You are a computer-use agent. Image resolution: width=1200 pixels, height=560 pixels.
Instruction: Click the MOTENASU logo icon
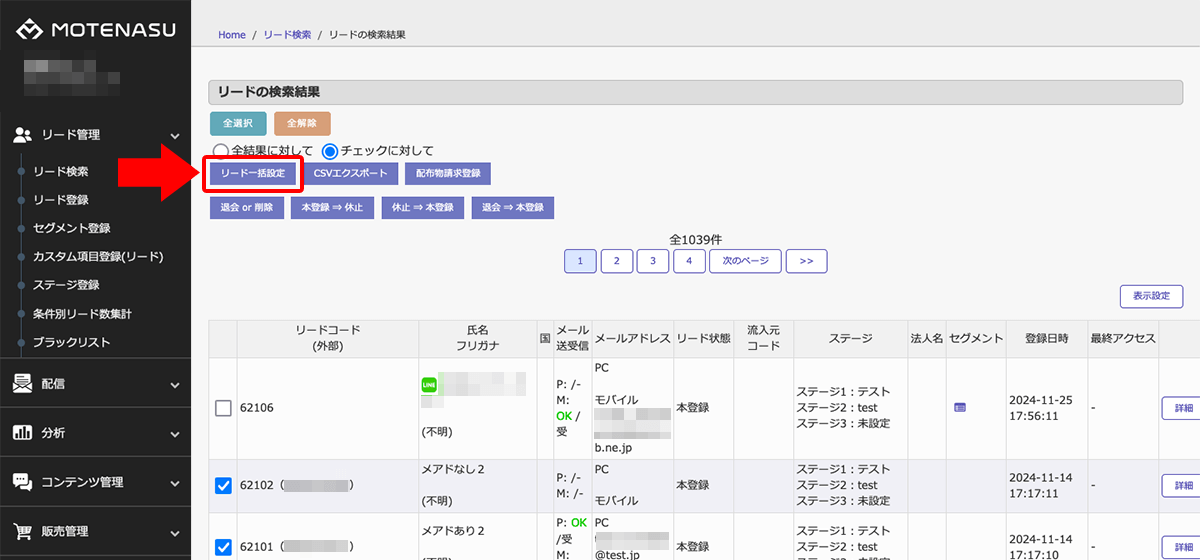pos(28,30)
